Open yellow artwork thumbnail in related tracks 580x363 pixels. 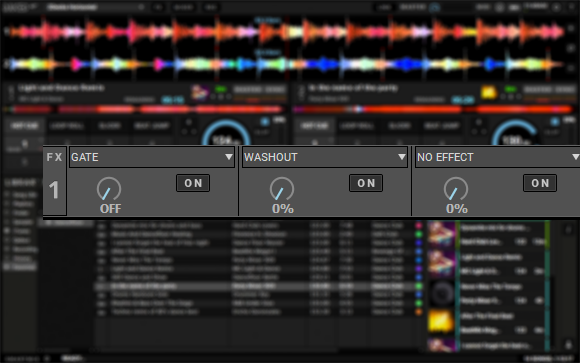pos(441,321)
